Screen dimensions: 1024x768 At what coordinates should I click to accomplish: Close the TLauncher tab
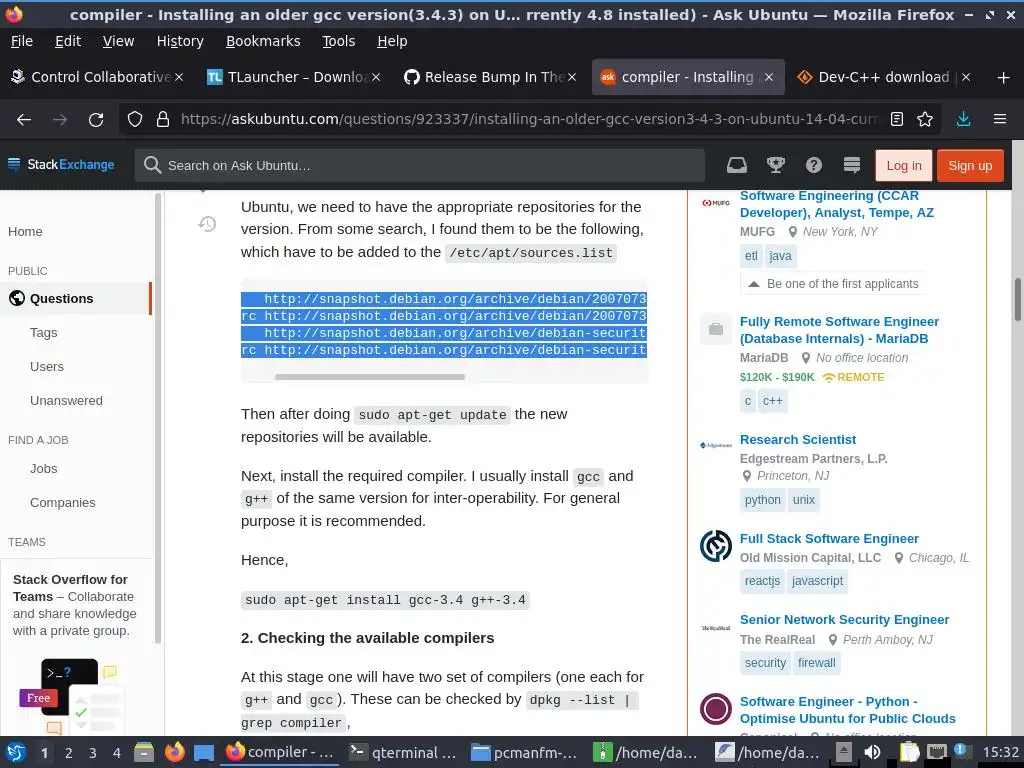(376, 77)
